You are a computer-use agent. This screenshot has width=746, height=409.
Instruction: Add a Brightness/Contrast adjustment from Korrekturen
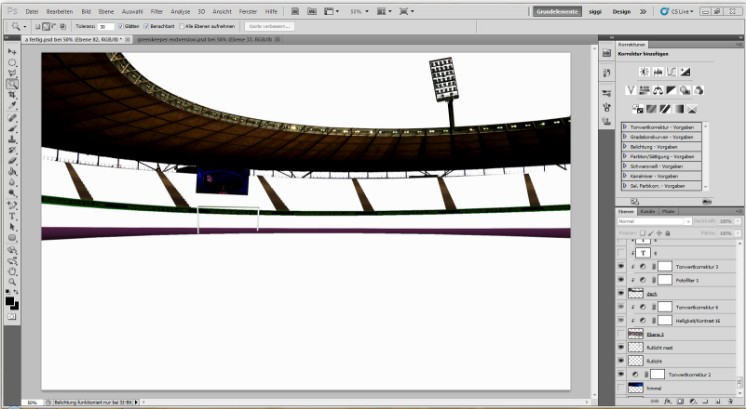(643, 72)
